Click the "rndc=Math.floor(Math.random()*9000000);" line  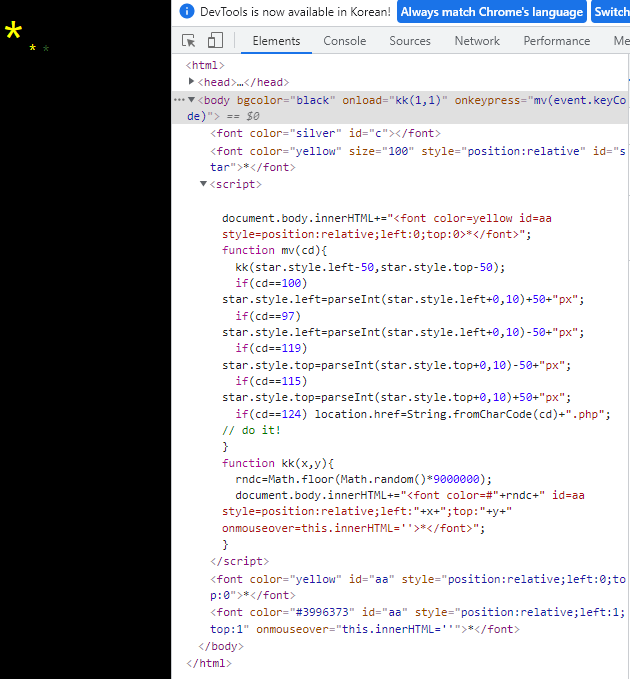363,479
